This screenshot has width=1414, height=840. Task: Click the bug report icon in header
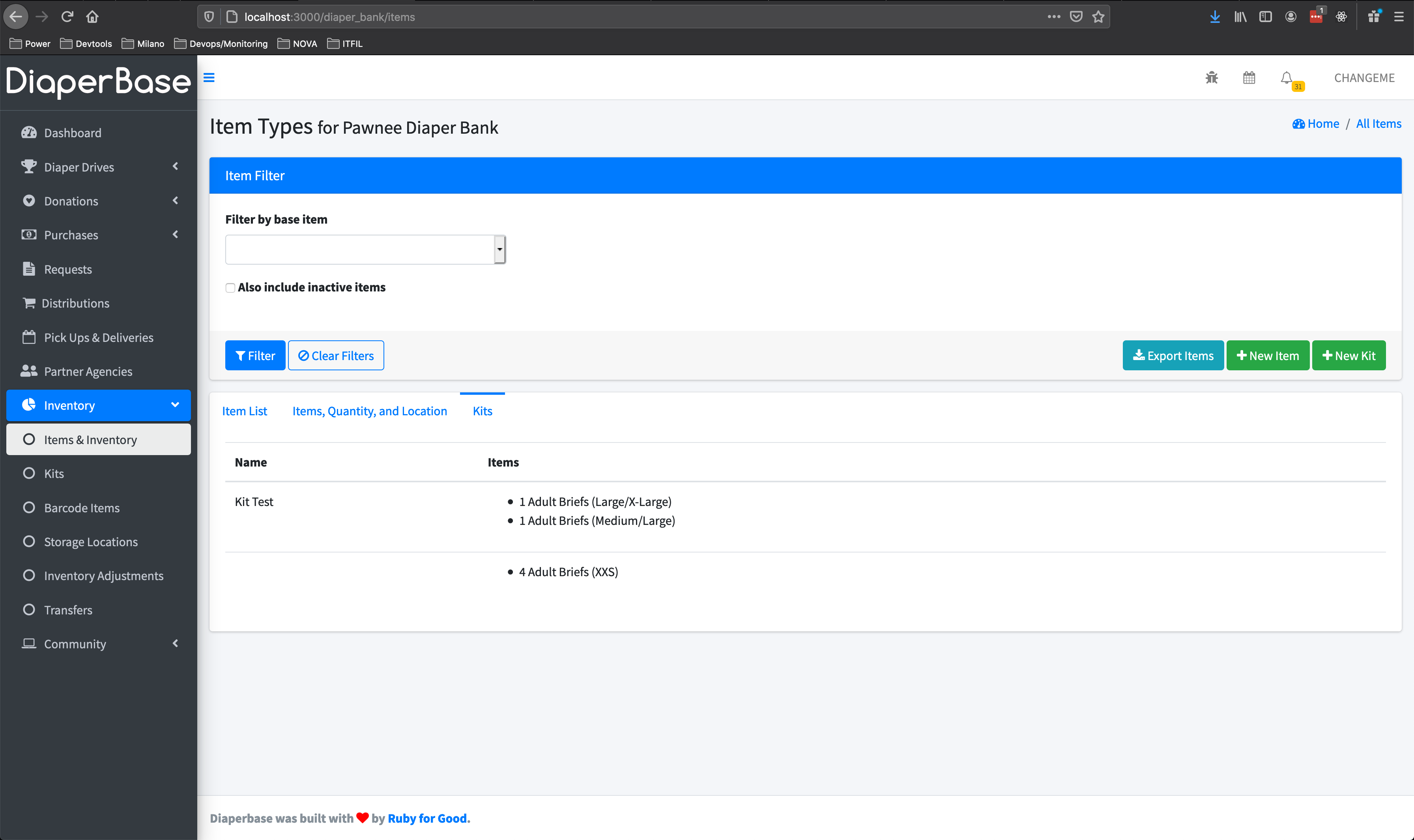tap(1211, 78)
